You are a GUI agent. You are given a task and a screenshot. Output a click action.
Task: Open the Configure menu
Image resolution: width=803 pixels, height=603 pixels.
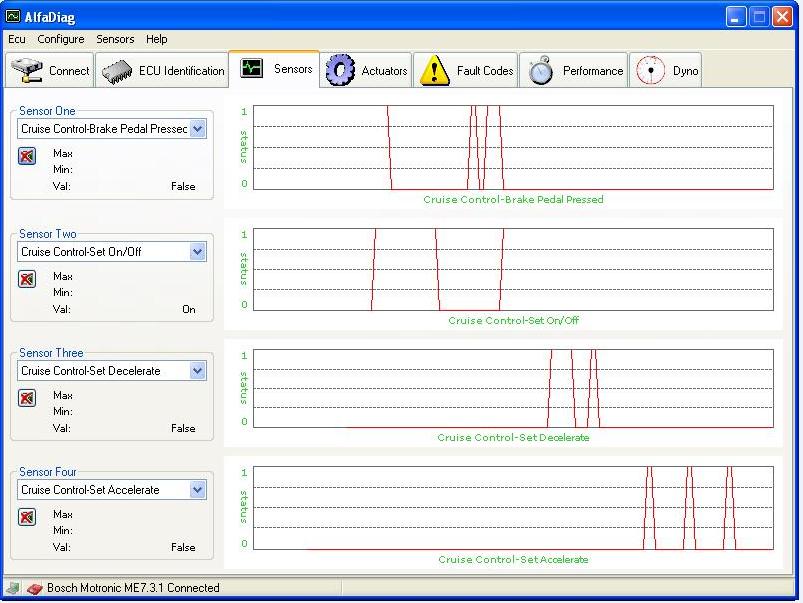click(x=61, y=39)
